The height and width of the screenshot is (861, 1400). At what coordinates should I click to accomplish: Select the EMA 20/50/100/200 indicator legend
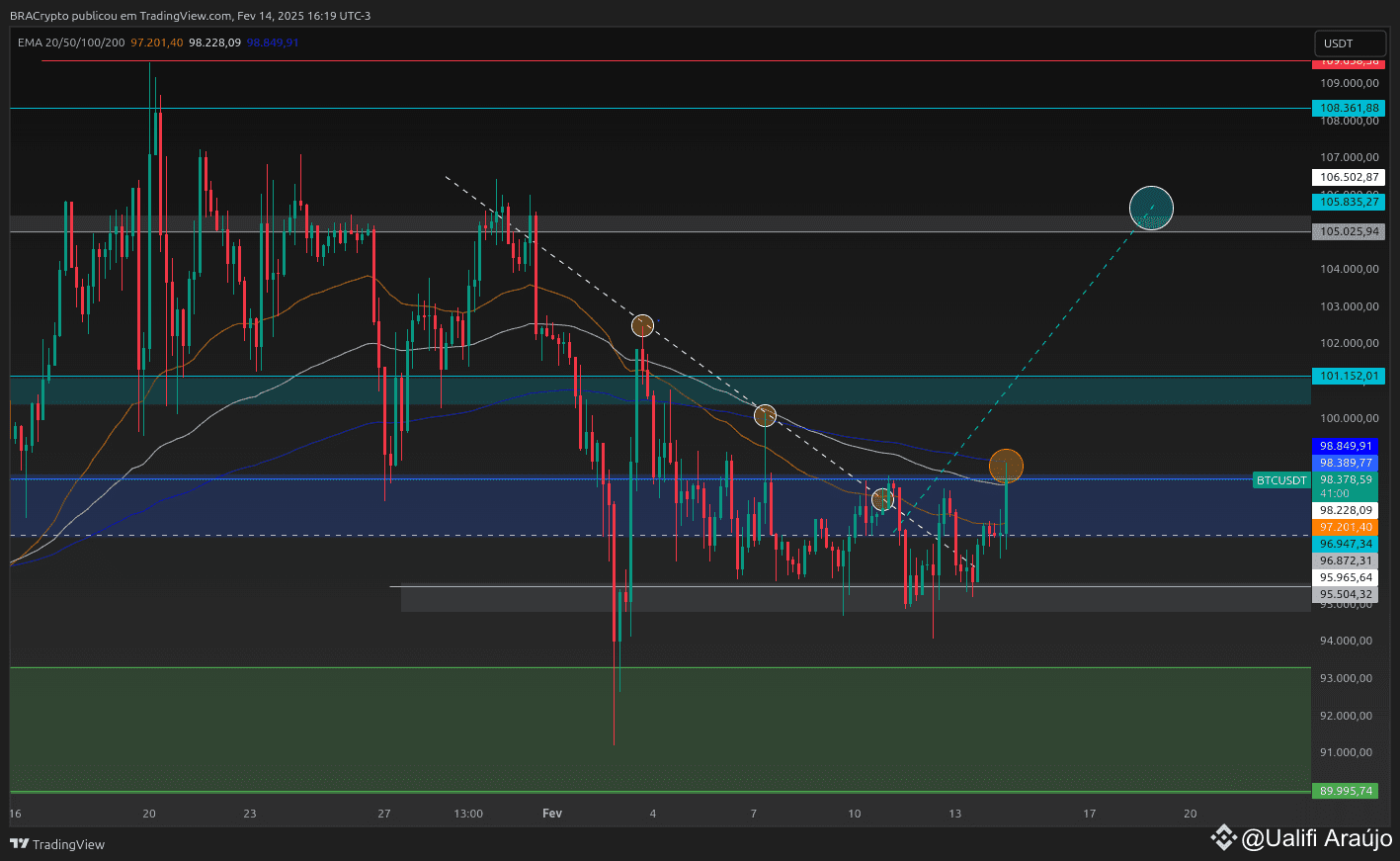(71, 43)
